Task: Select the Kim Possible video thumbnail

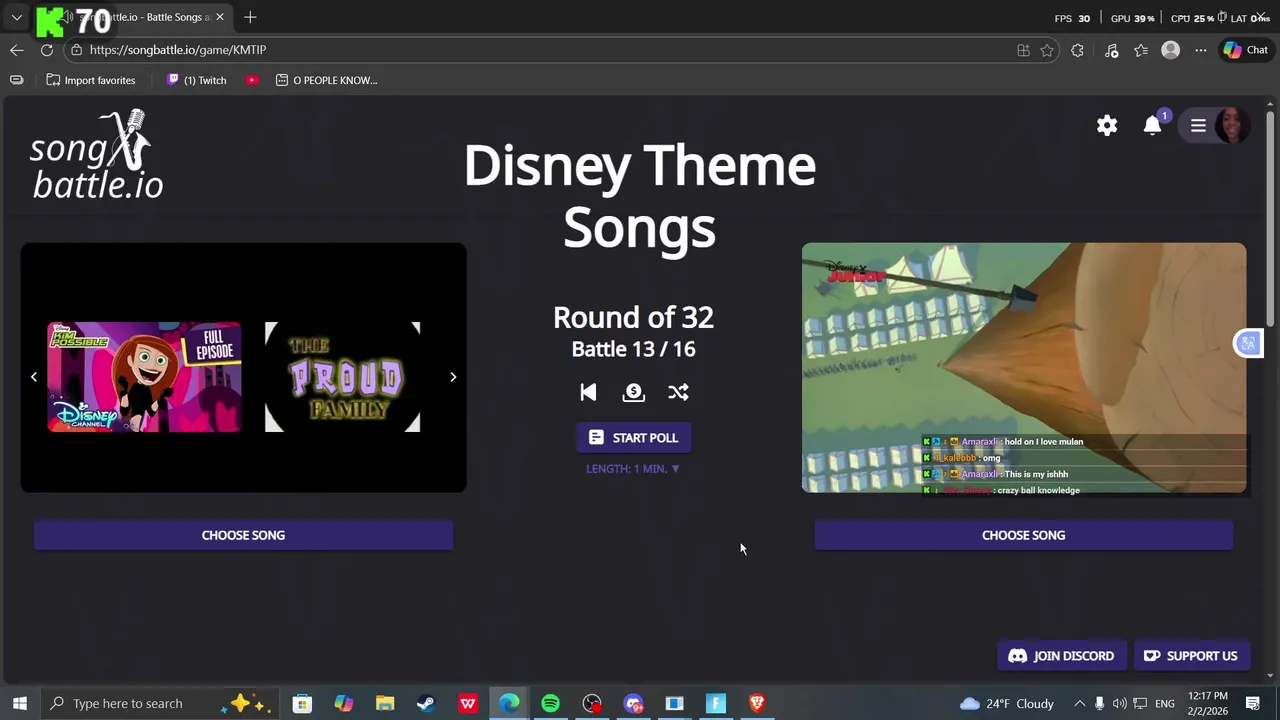Action: (x=144, y=377)
